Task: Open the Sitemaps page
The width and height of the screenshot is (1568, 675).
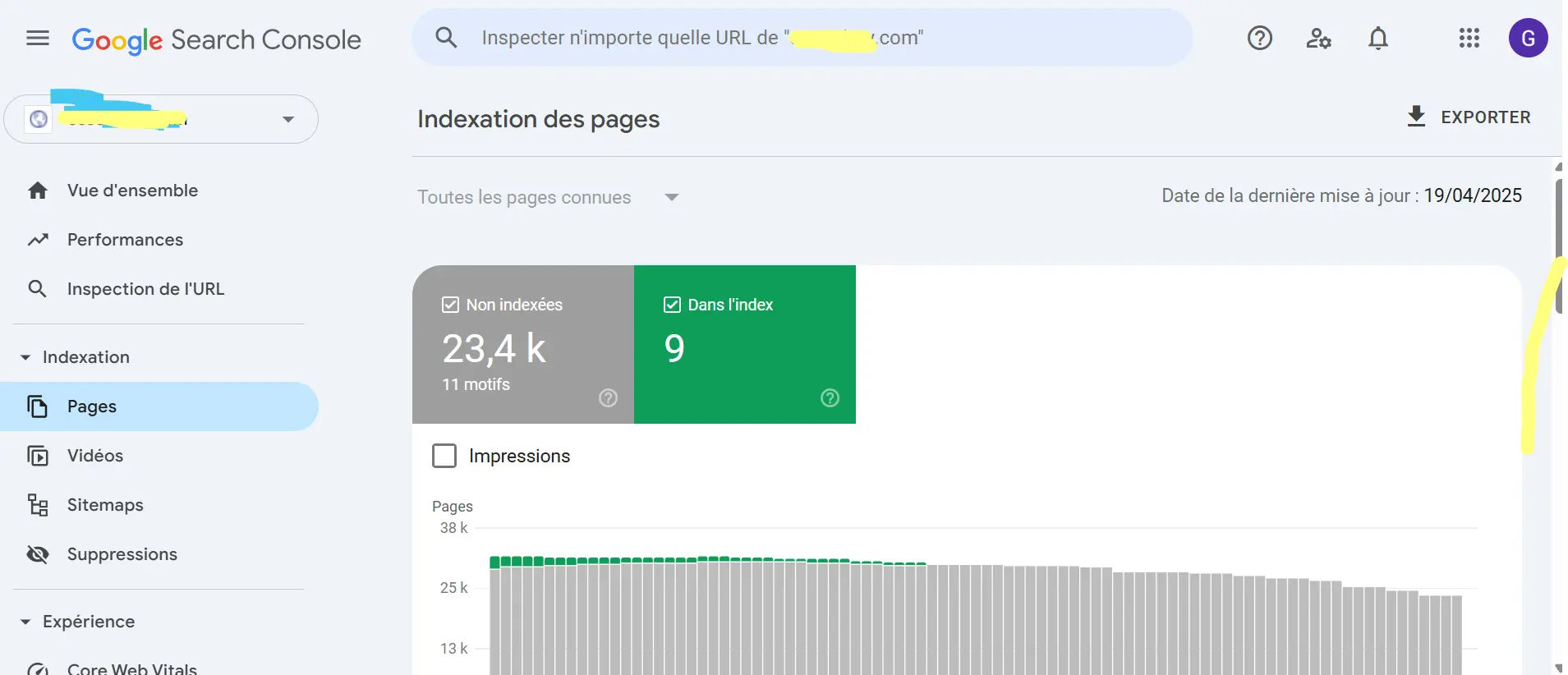Action: coord(105,505)
